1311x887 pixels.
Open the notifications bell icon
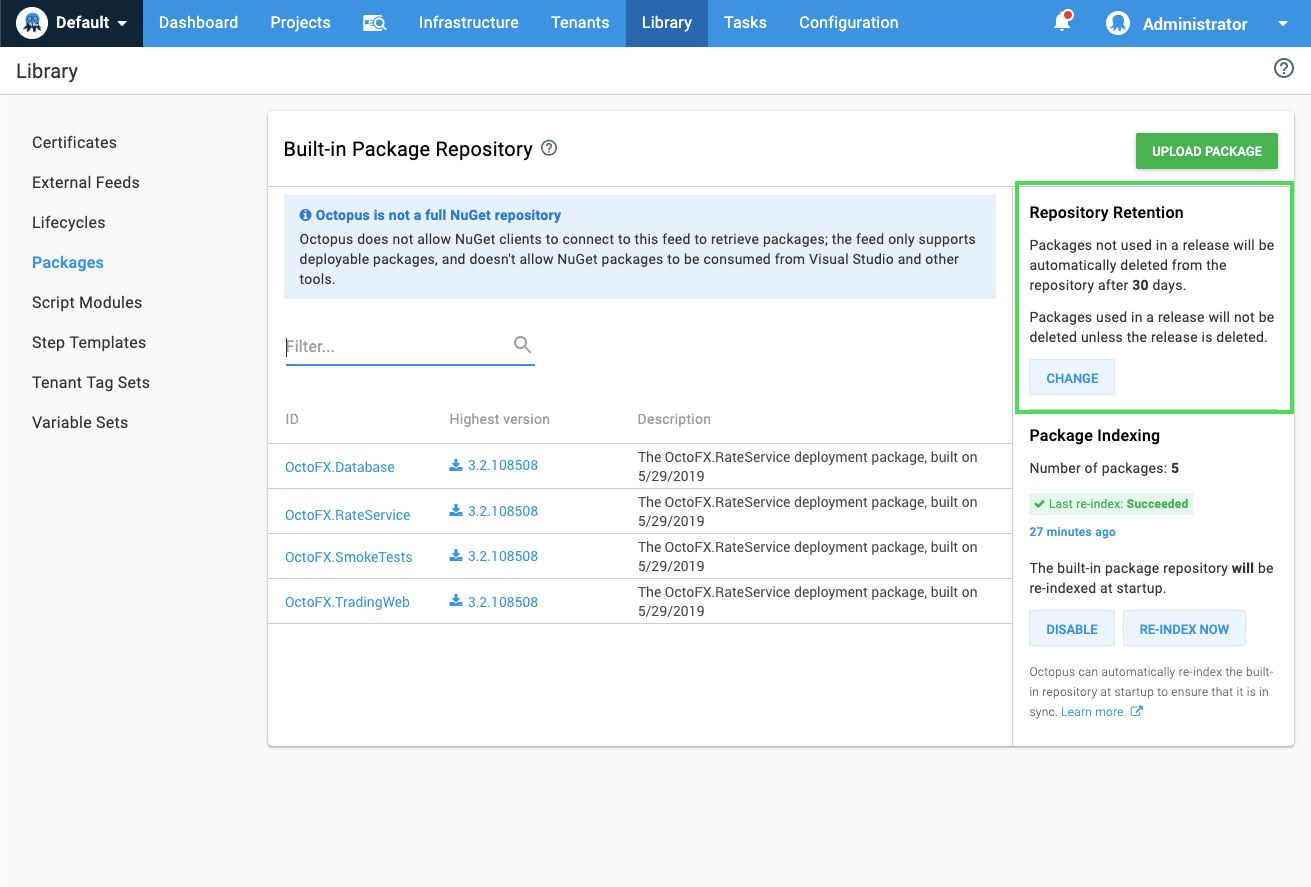(1062, 22)
